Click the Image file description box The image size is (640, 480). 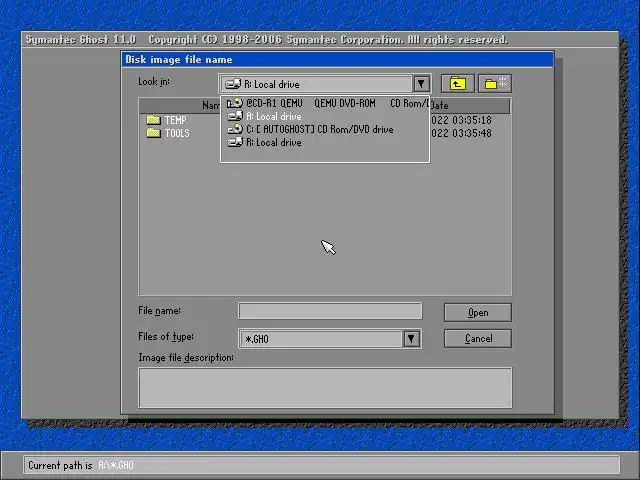325,387
